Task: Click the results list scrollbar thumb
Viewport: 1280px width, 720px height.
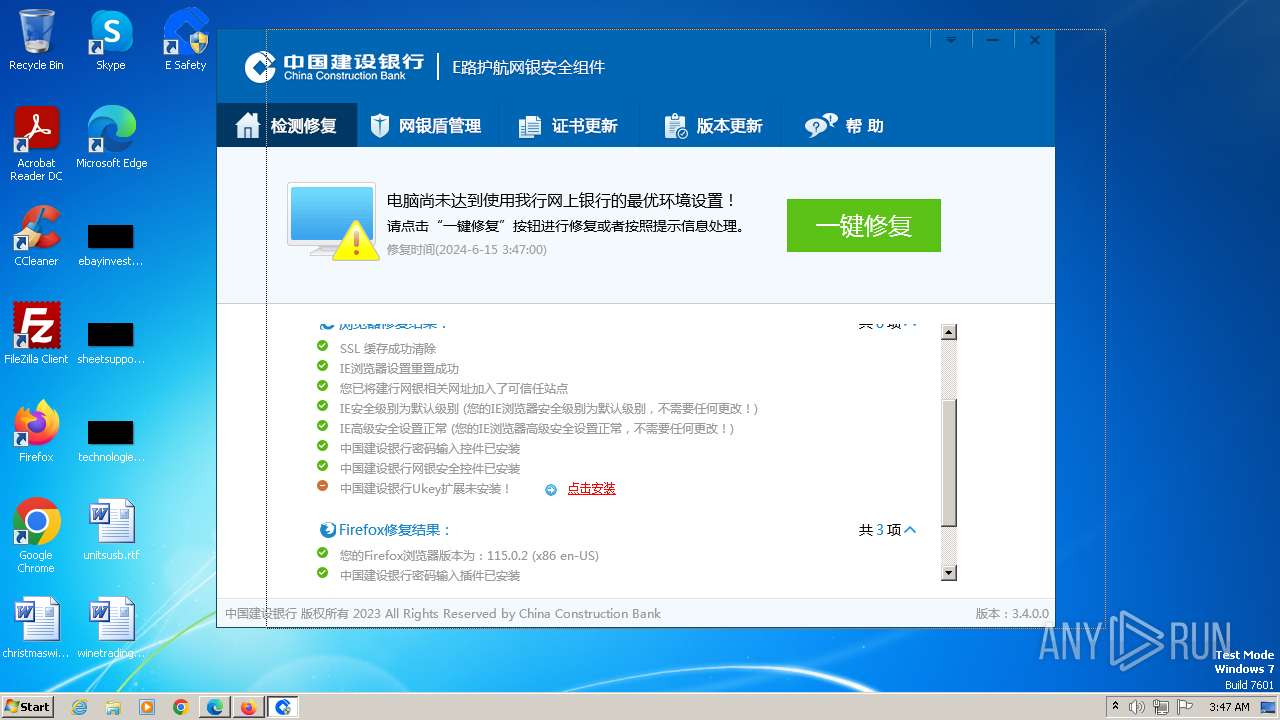Action: (949, 461)
